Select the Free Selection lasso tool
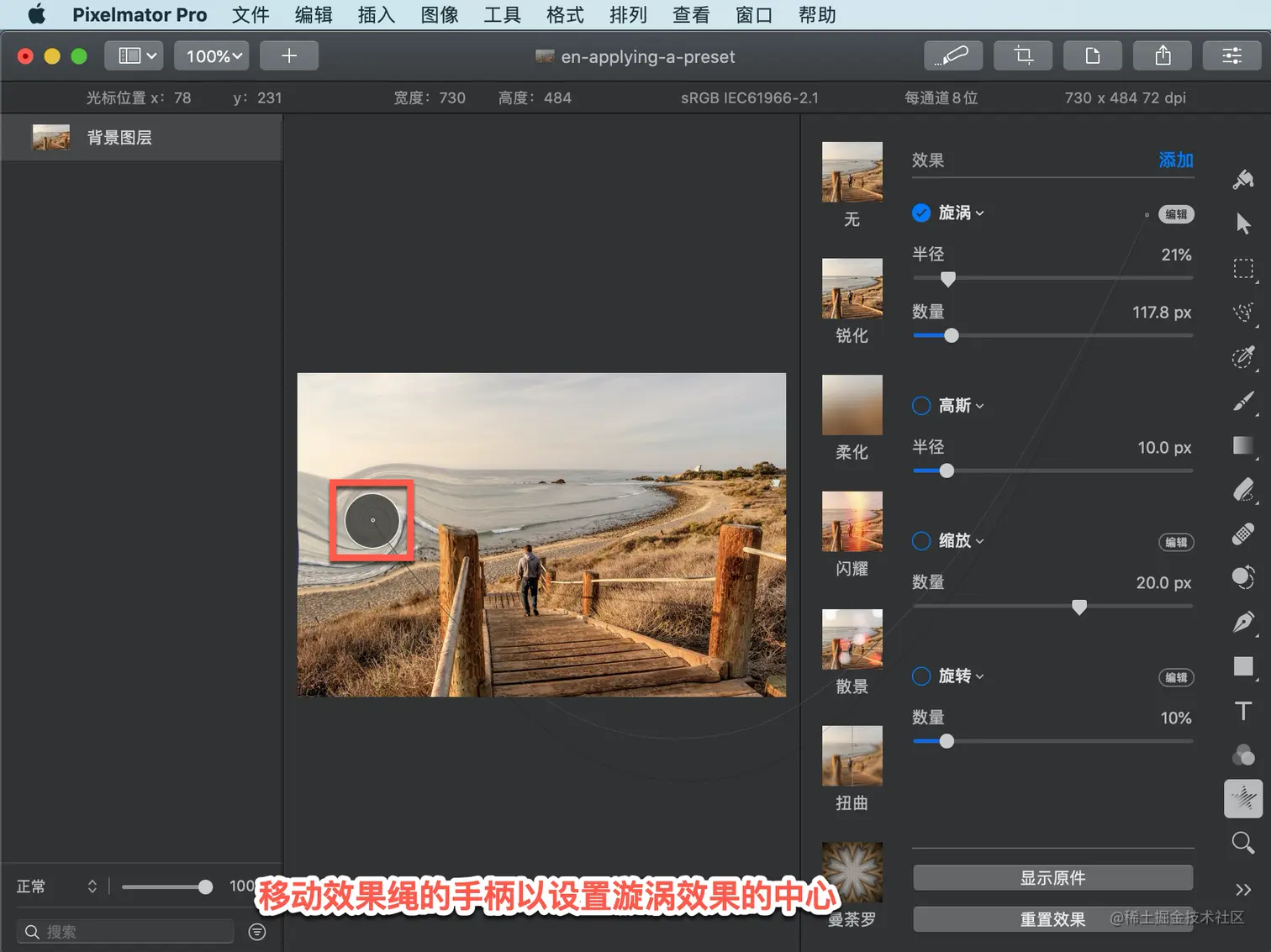This screenshot has width=1271, height=952. click(x=1243, y=313)
